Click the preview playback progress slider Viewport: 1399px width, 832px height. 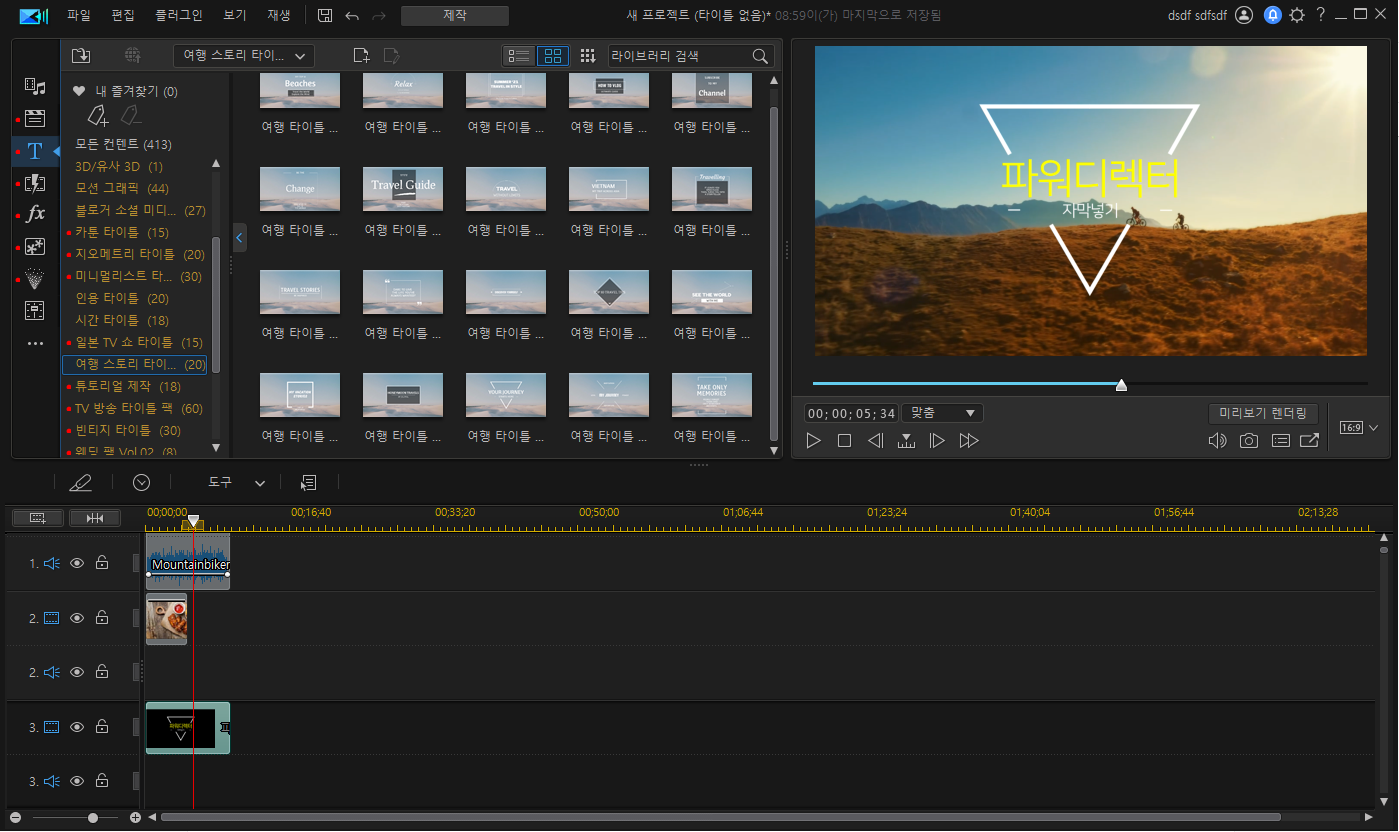(x=1090, y=383)
